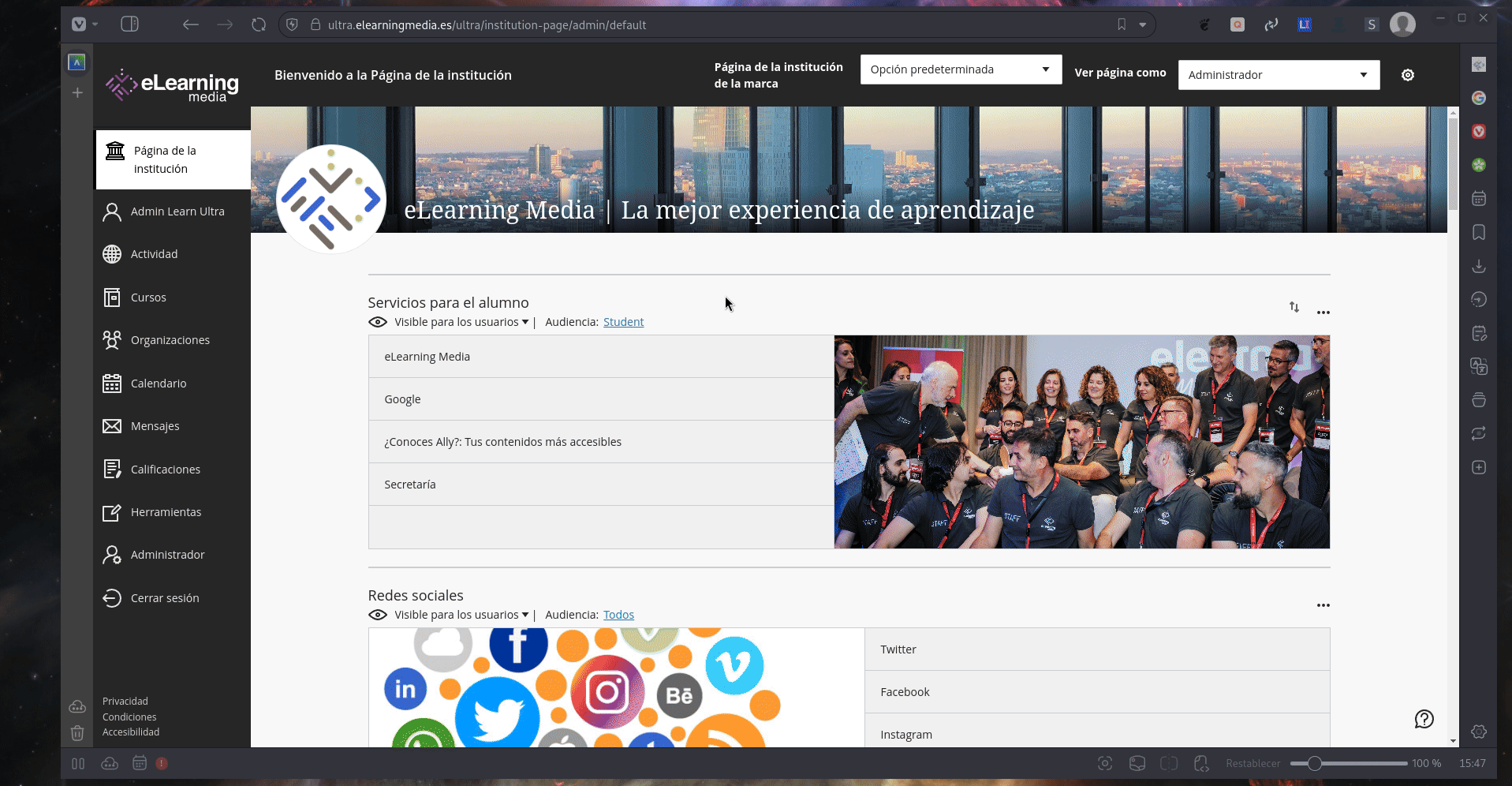Open the calendar panel in the right sidebar
This screenshot has height=786, width=1512.
1479,198
